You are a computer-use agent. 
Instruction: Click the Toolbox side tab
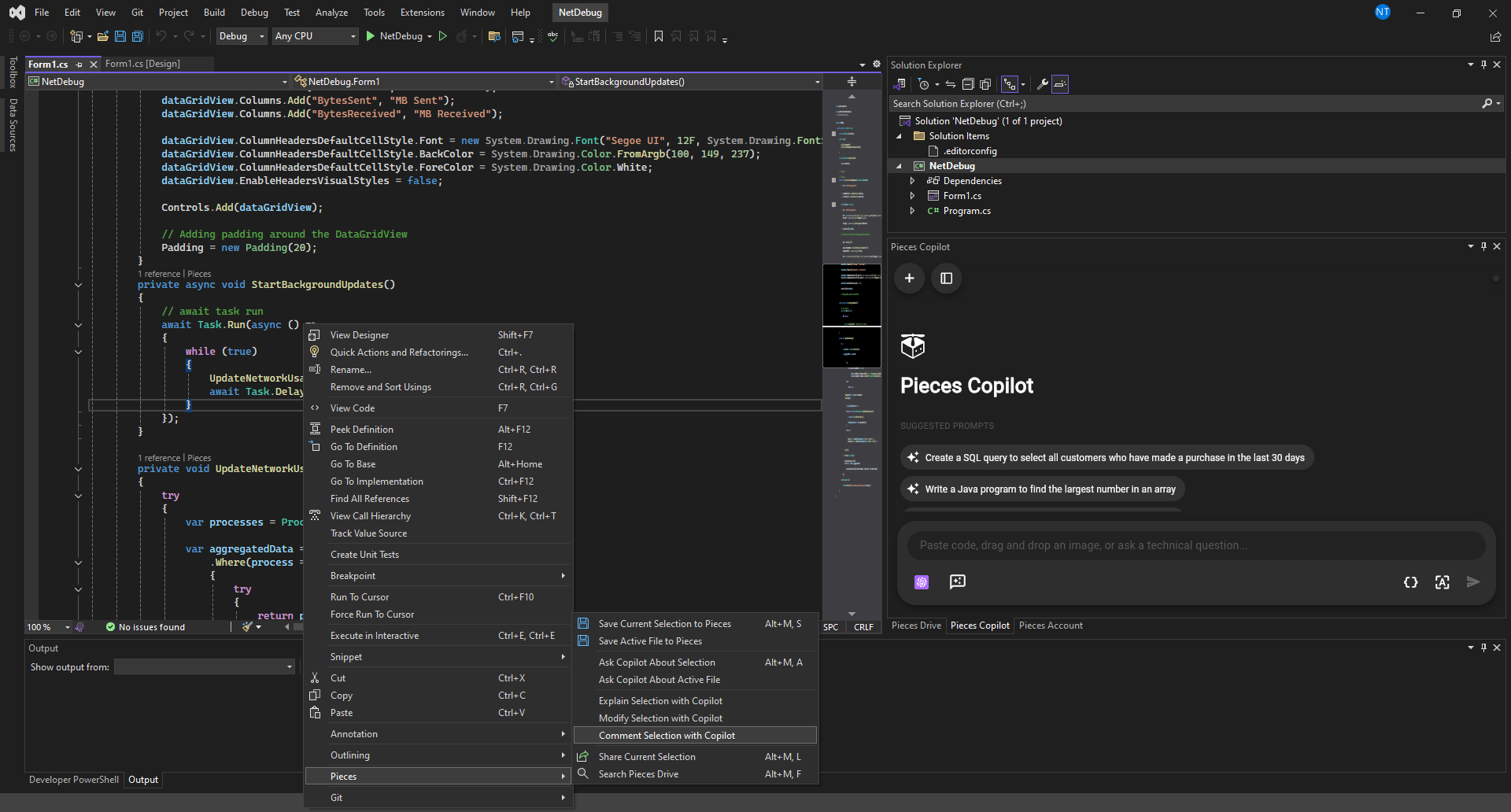point(13,72)
